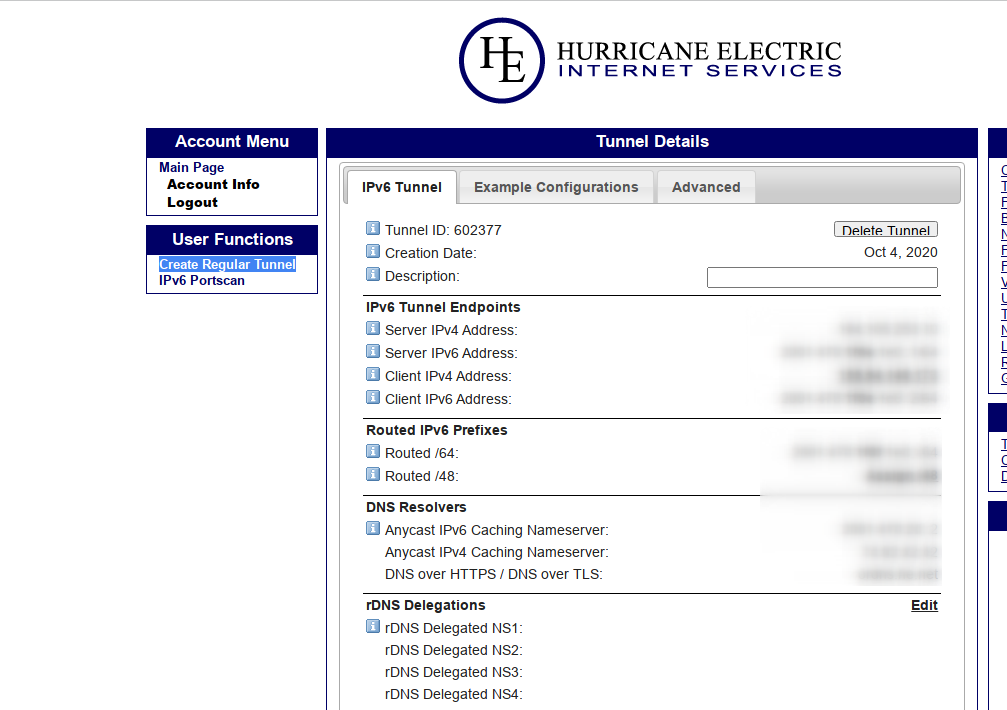Viewport: 1007px width, 710px height.
Task: Switch to the Example Configurations tab
Action: 556,187
